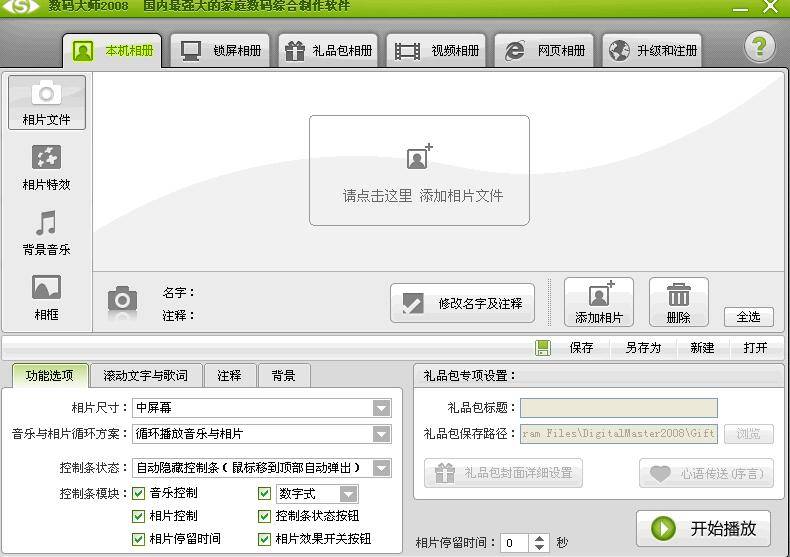Click the green floppy disk save icon

543,348
